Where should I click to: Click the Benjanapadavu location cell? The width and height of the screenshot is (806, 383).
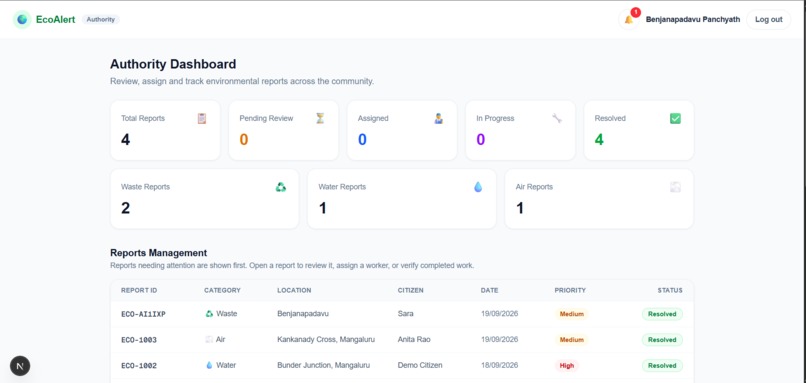click(x=303, y=314)
